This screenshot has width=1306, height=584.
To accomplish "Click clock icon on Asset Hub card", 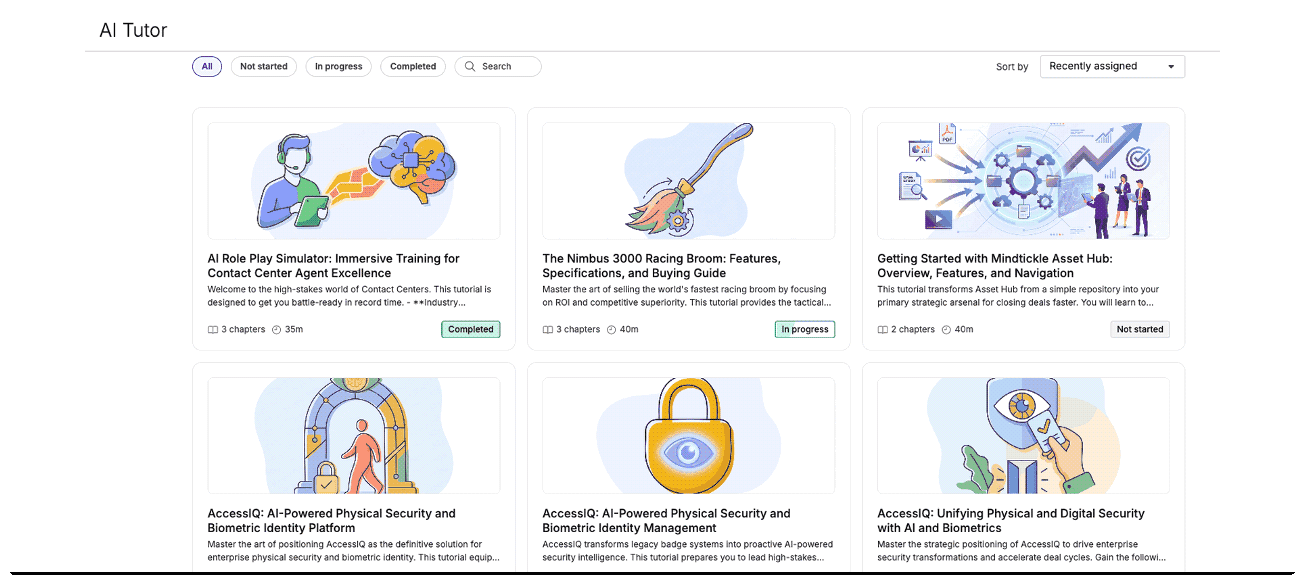I will 946,330.
